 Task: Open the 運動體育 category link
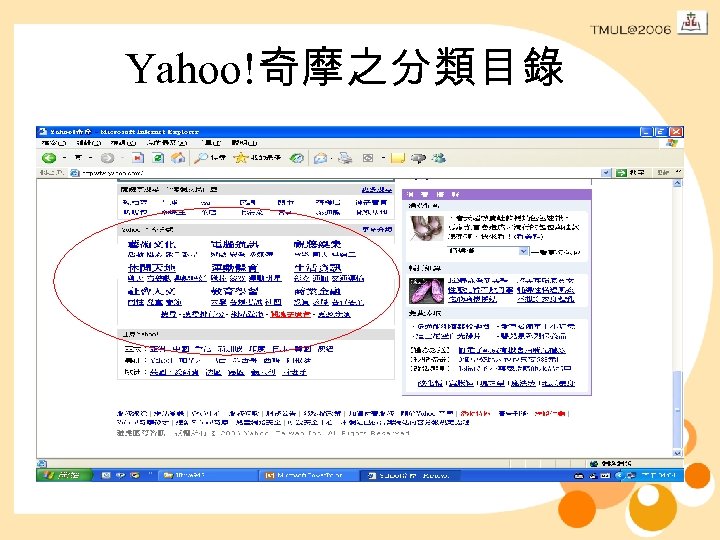[x=235, y=268]
